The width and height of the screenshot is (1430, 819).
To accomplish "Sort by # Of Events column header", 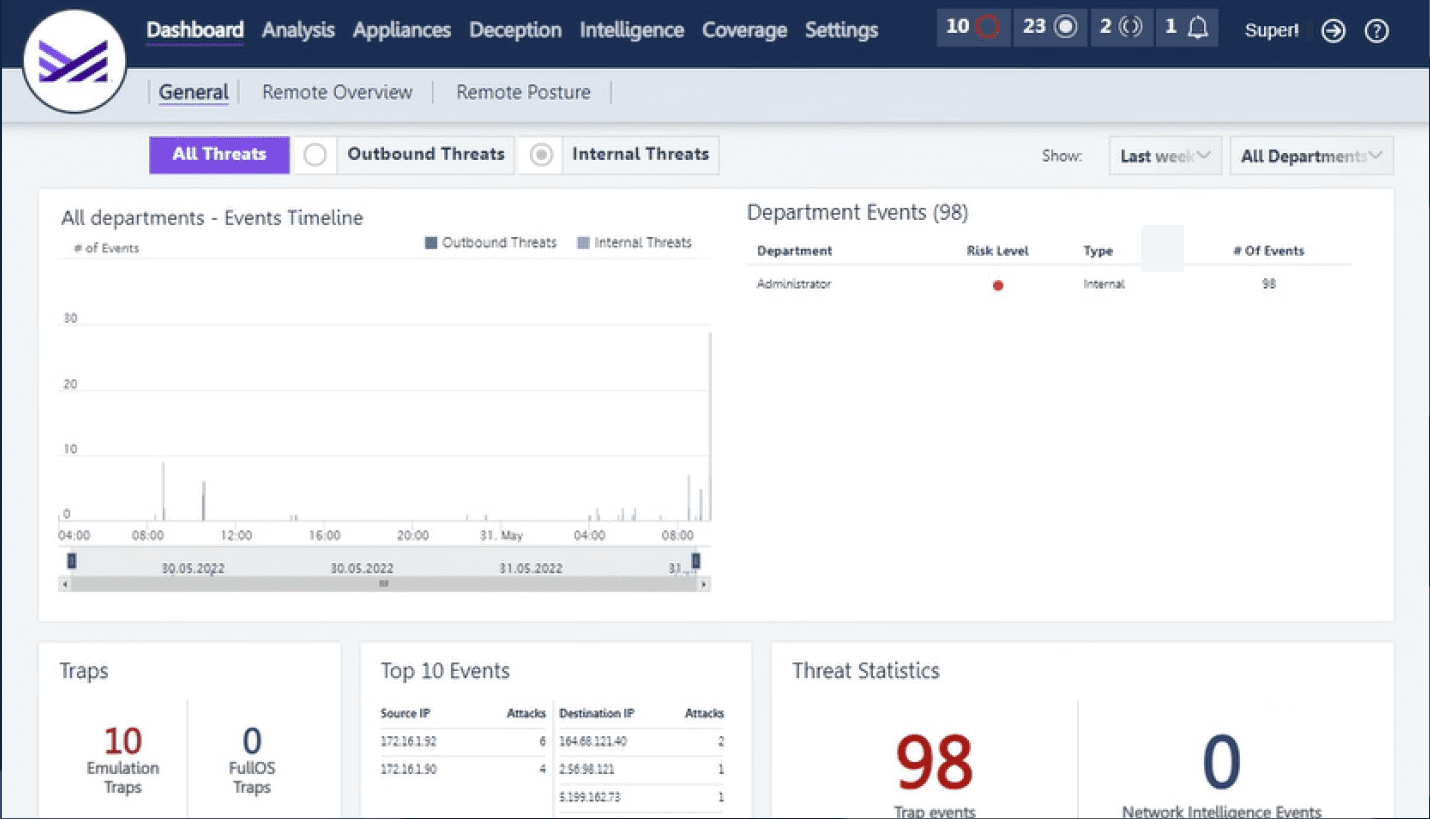I will [1268, 251].
